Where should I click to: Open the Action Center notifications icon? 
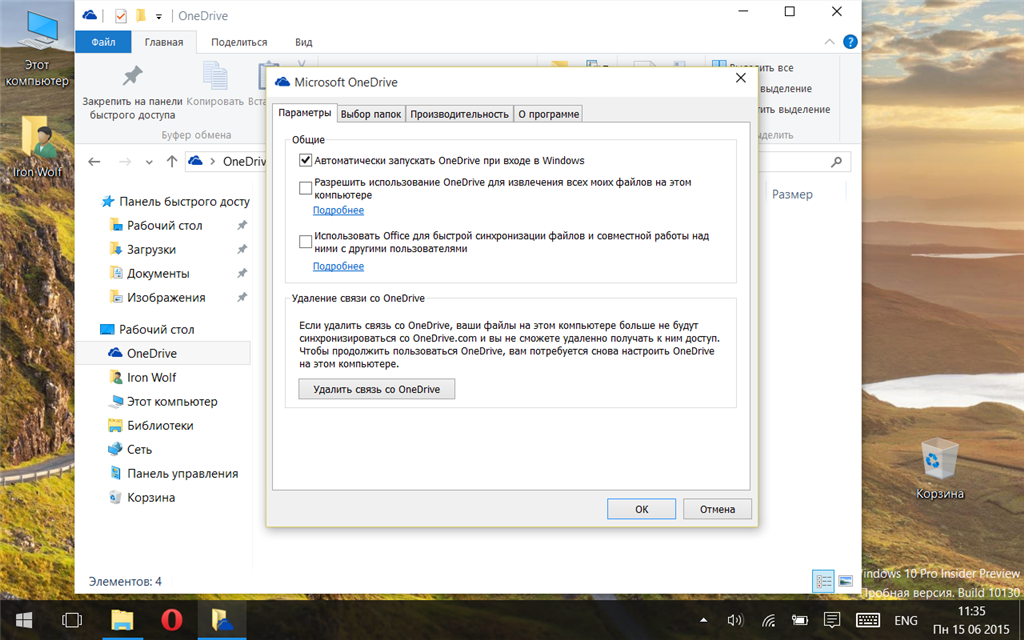[831, 620]
